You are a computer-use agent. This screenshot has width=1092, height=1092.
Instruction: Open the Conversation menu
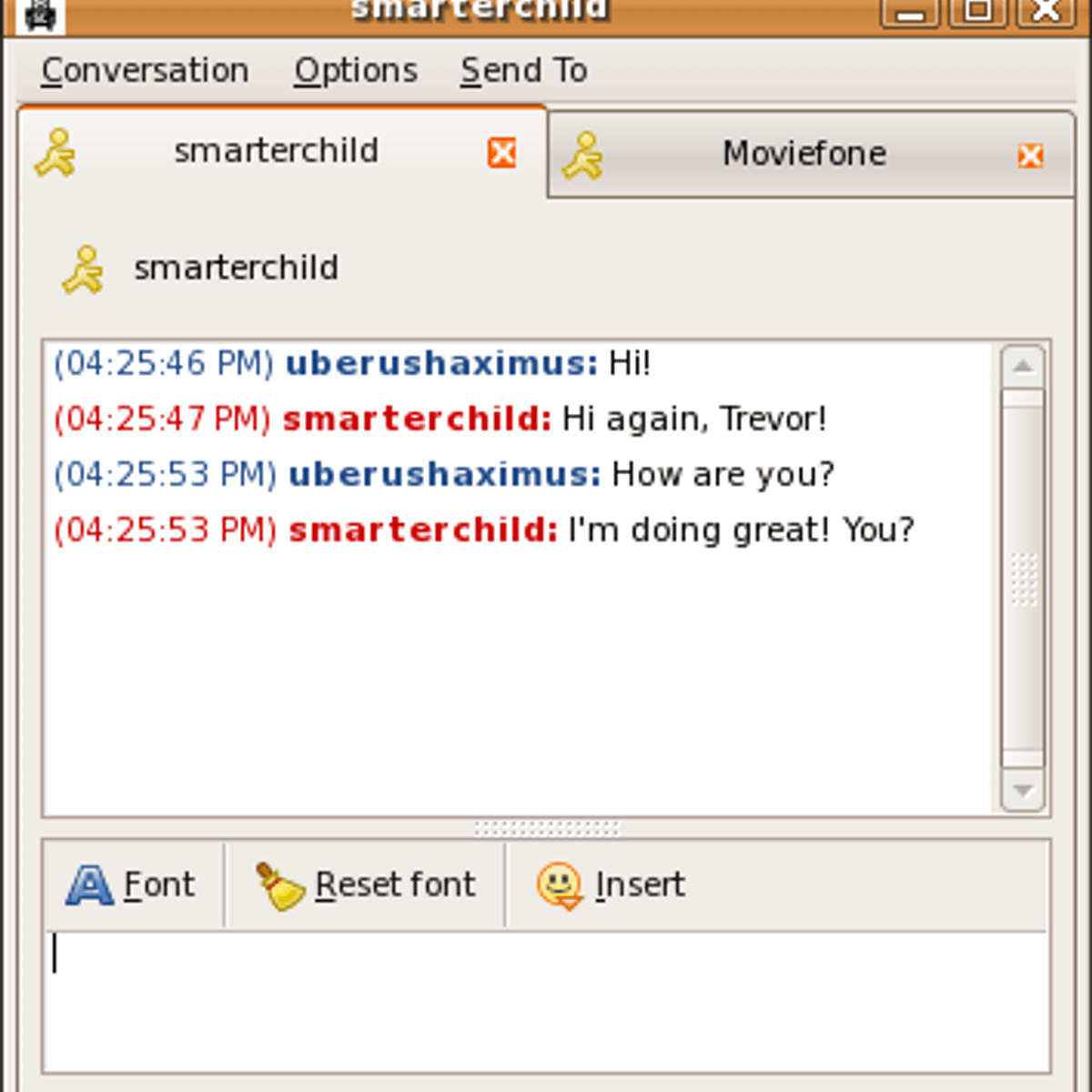coord(145,70)
